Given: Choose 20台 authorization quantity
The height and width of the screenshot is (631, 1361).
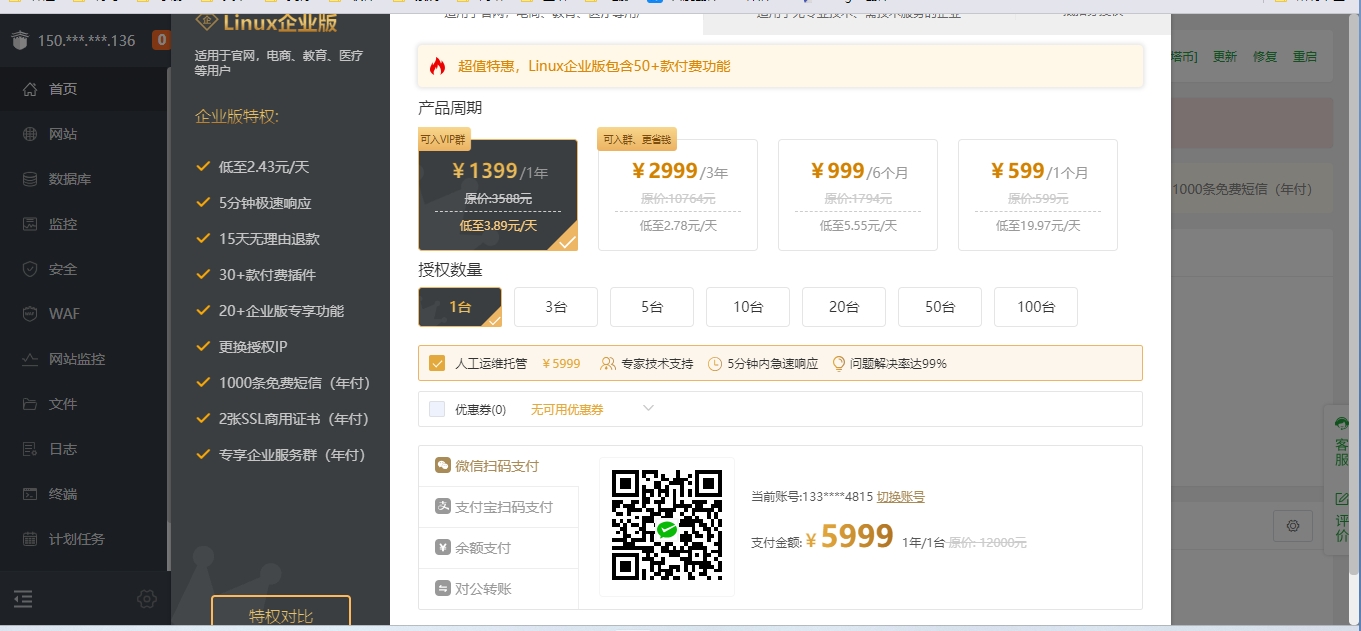Looking at the screenshot, I should coord(844,307).
